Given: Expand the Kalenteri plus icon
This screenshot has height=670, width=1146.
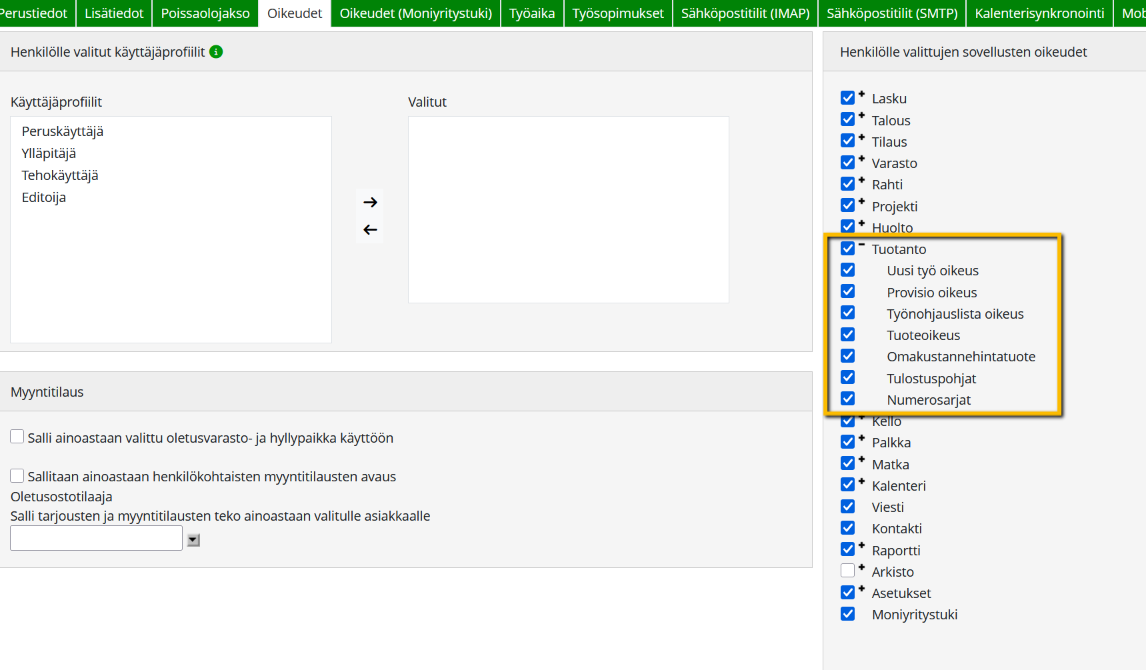Looking at the screenshot, I should point(862,481).
